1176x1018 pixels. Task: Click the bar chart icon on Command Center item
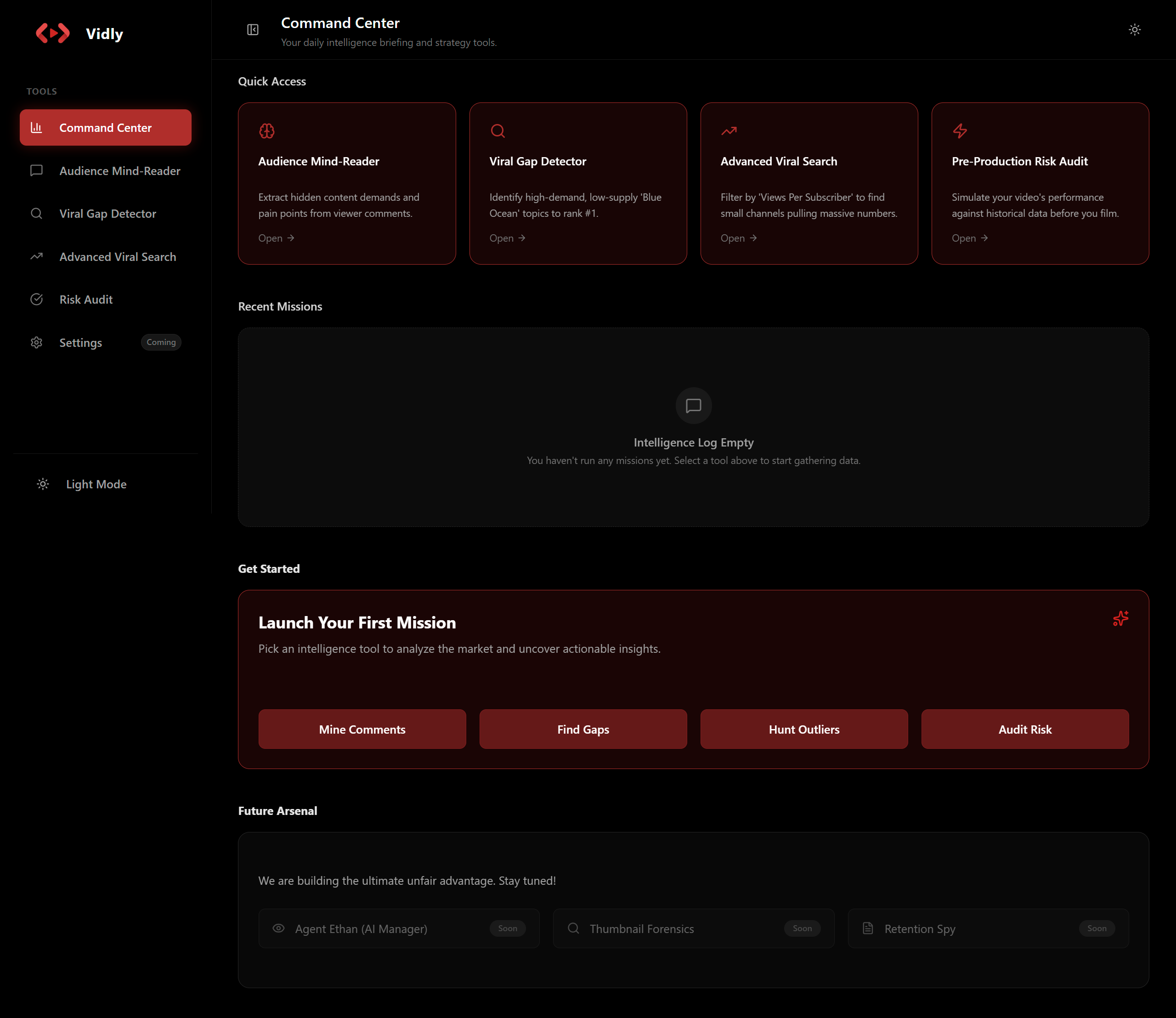point(36,127)
